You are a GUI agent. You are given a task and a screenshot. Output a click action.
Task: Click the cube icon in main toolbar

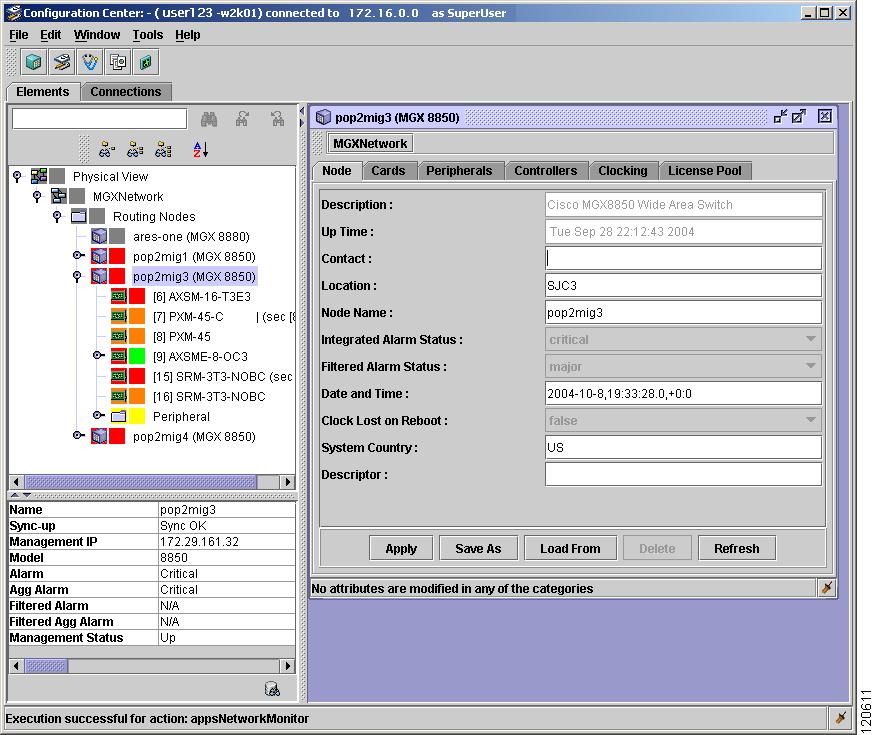33,62
